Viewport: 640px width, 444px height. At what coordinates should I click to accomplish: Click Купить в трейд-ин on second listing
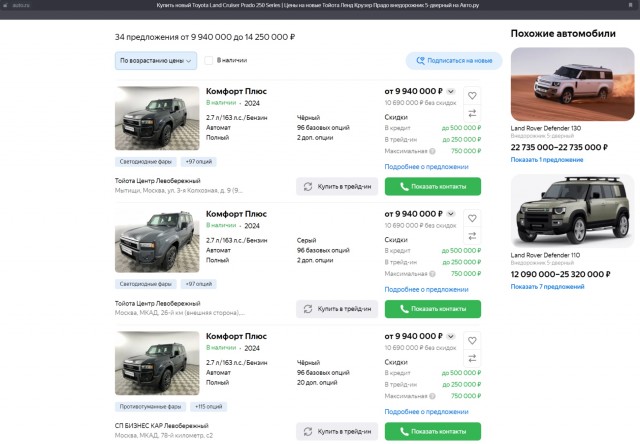337,309
